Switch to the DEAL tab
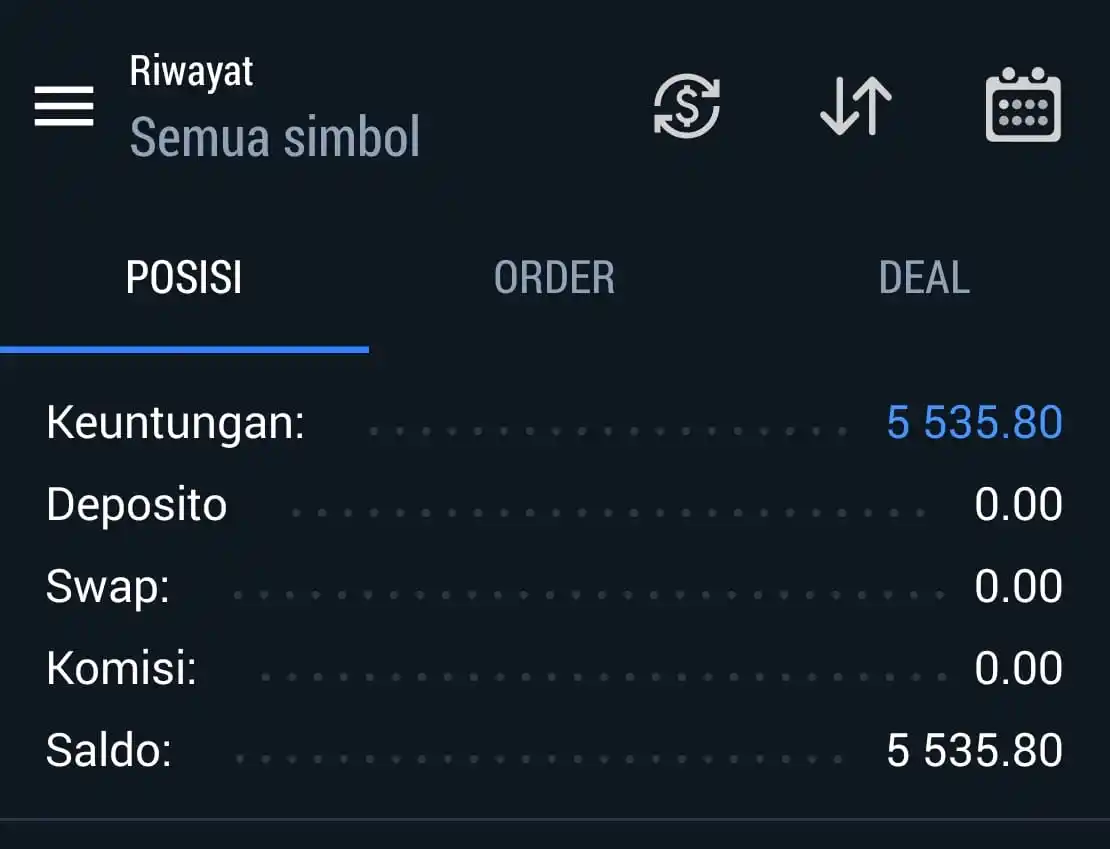 [x=924, y=277]
